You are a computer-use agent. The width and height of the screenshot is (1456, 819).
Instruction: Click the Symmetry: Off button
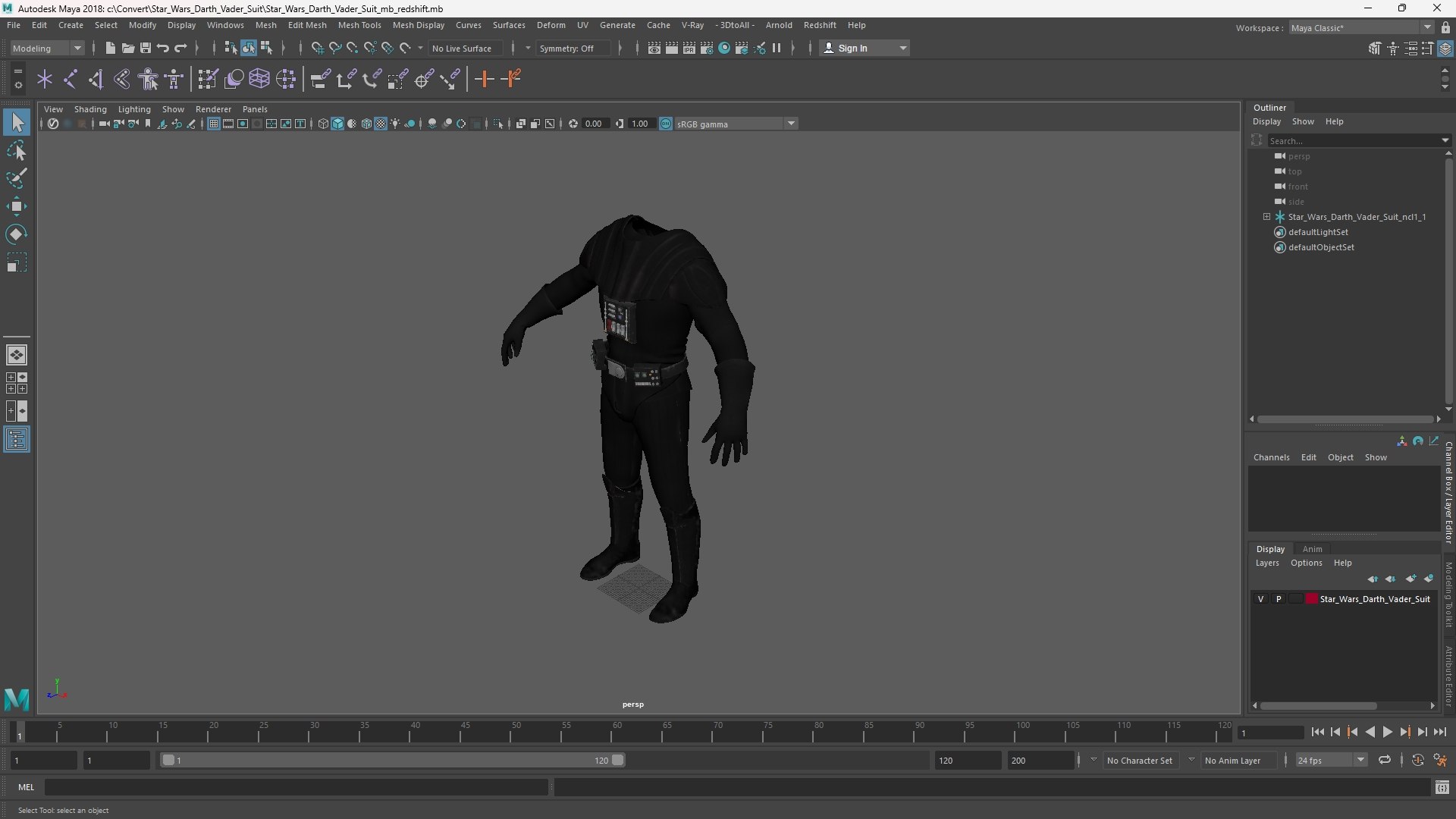tap(573, 48)
